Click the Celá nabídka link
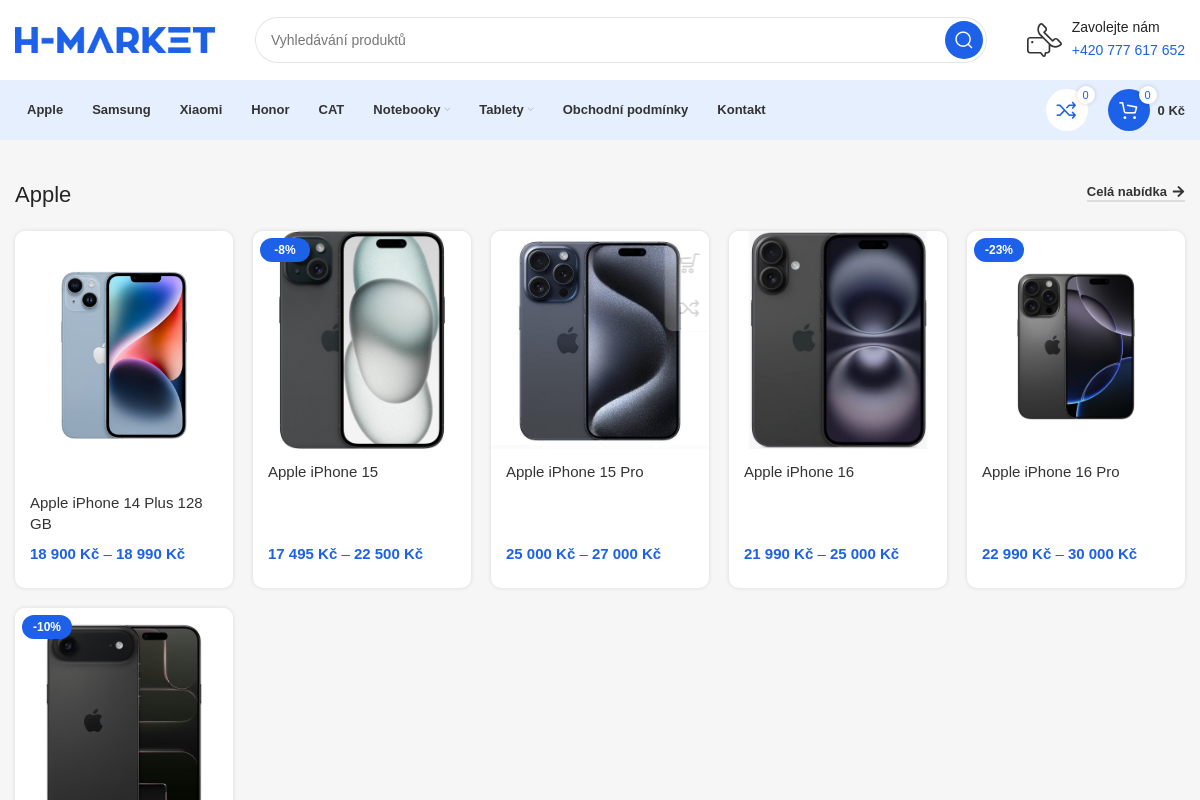The width and height of the screenshot is (1200, 800). (x=1135, y=192)
